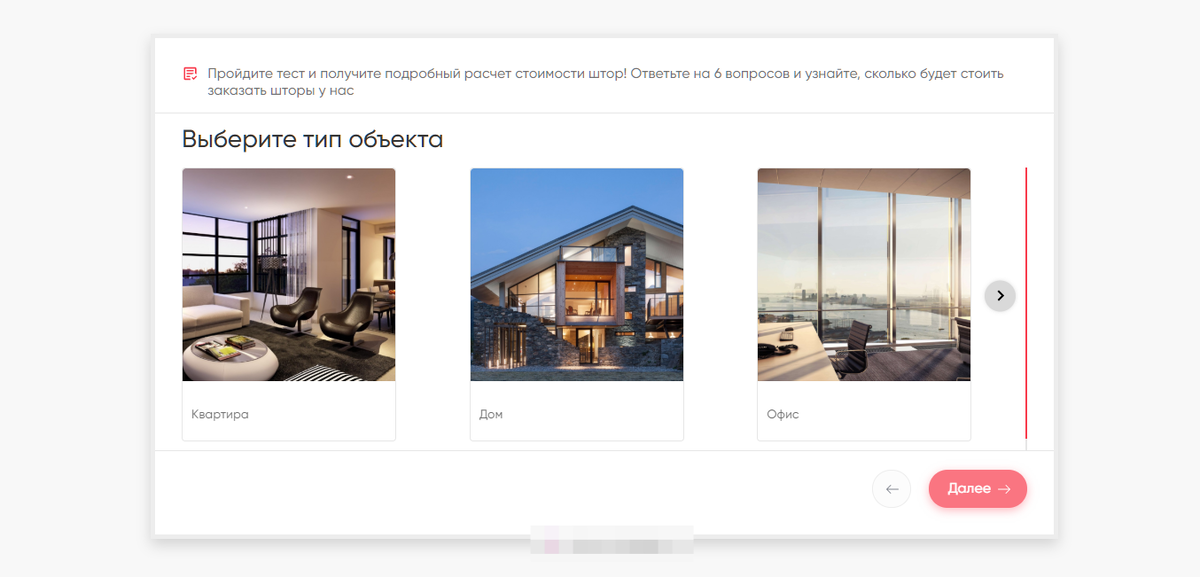Screen dimensions: 1200x577
Task: Click the intro text about 6 вопросов
Action: [x=605, y=82]
